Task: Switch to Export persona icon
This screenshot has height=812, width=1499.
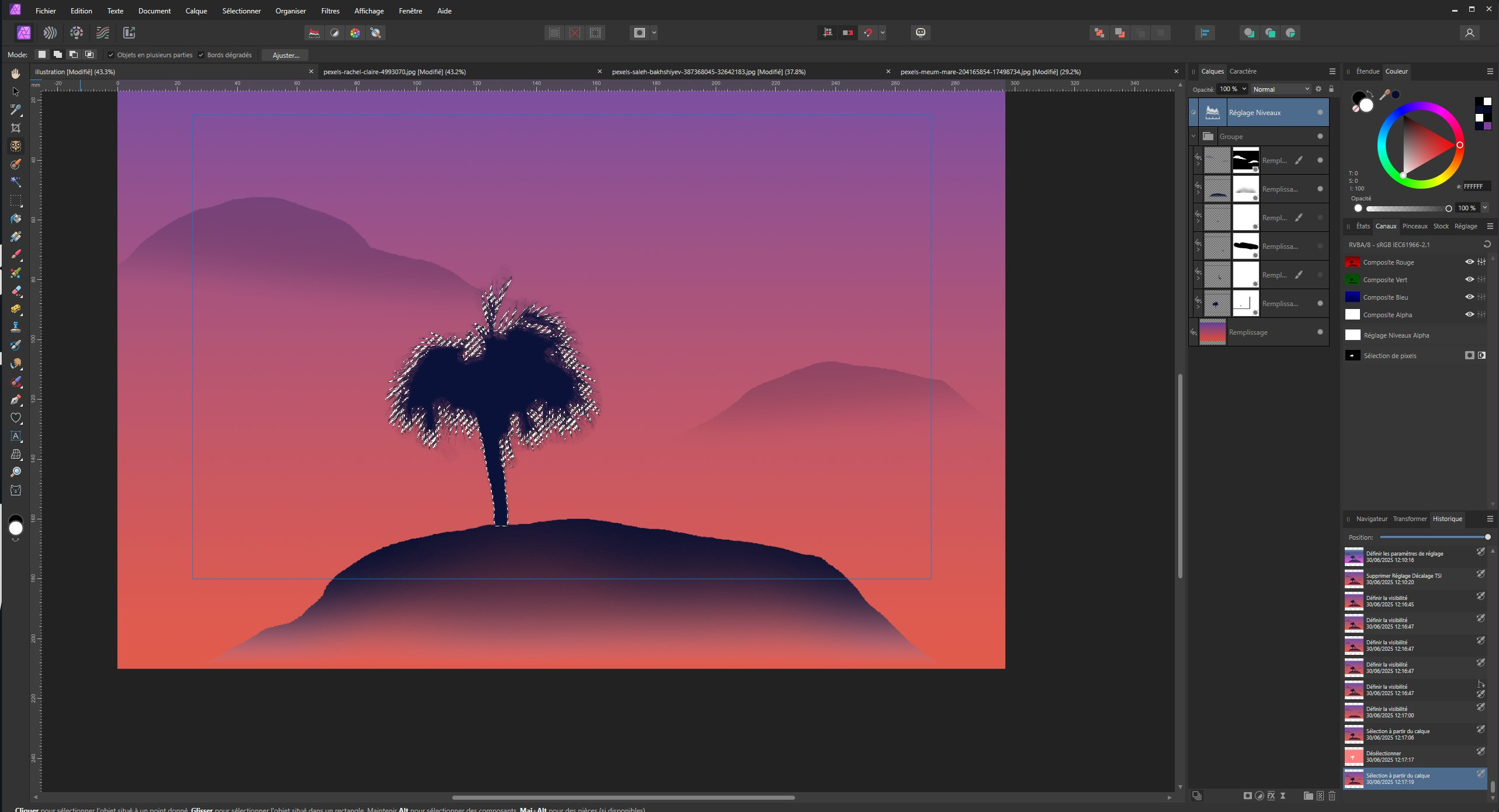Action: (x=129, y=33)
